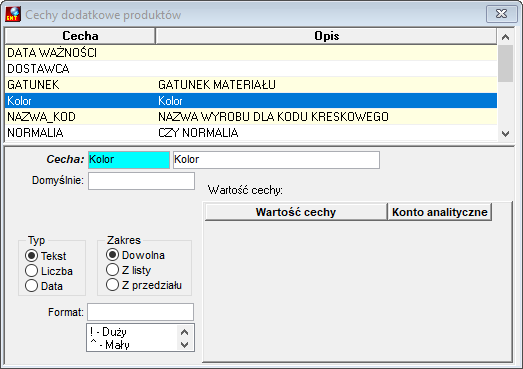Click the cyan Cecha name field
The image size is (523, 369).
click(x=129, y=159)
